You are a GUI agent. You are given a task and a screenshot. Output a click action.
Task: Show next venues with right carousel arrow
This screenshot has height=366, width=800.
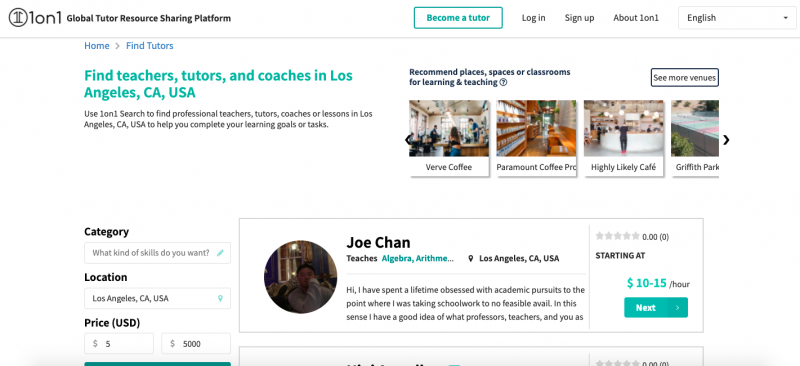726,139
